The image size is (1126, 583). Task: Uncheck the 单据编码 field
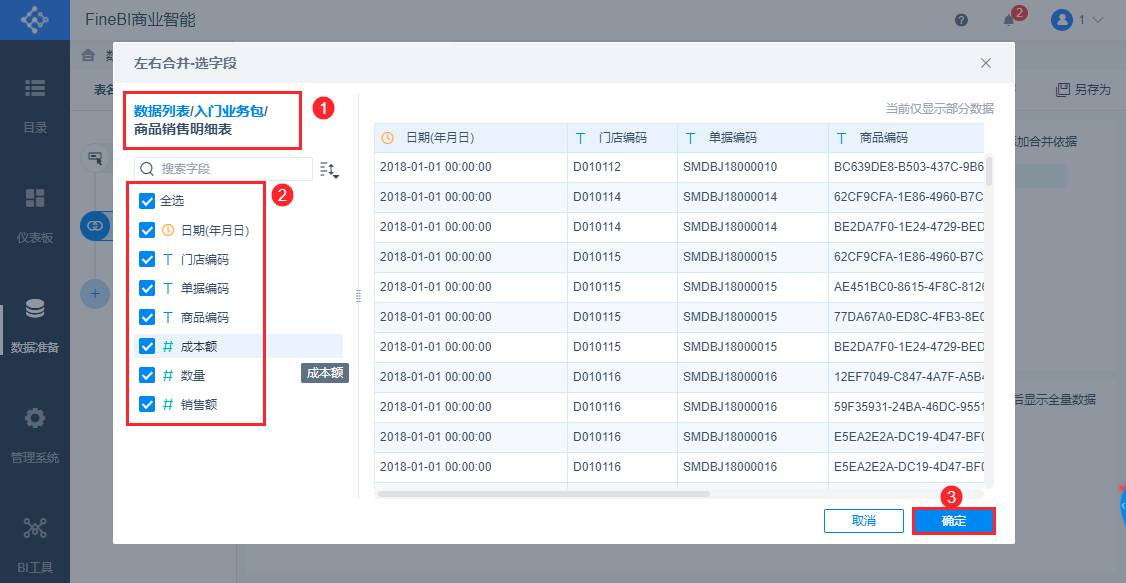point(147,288)
